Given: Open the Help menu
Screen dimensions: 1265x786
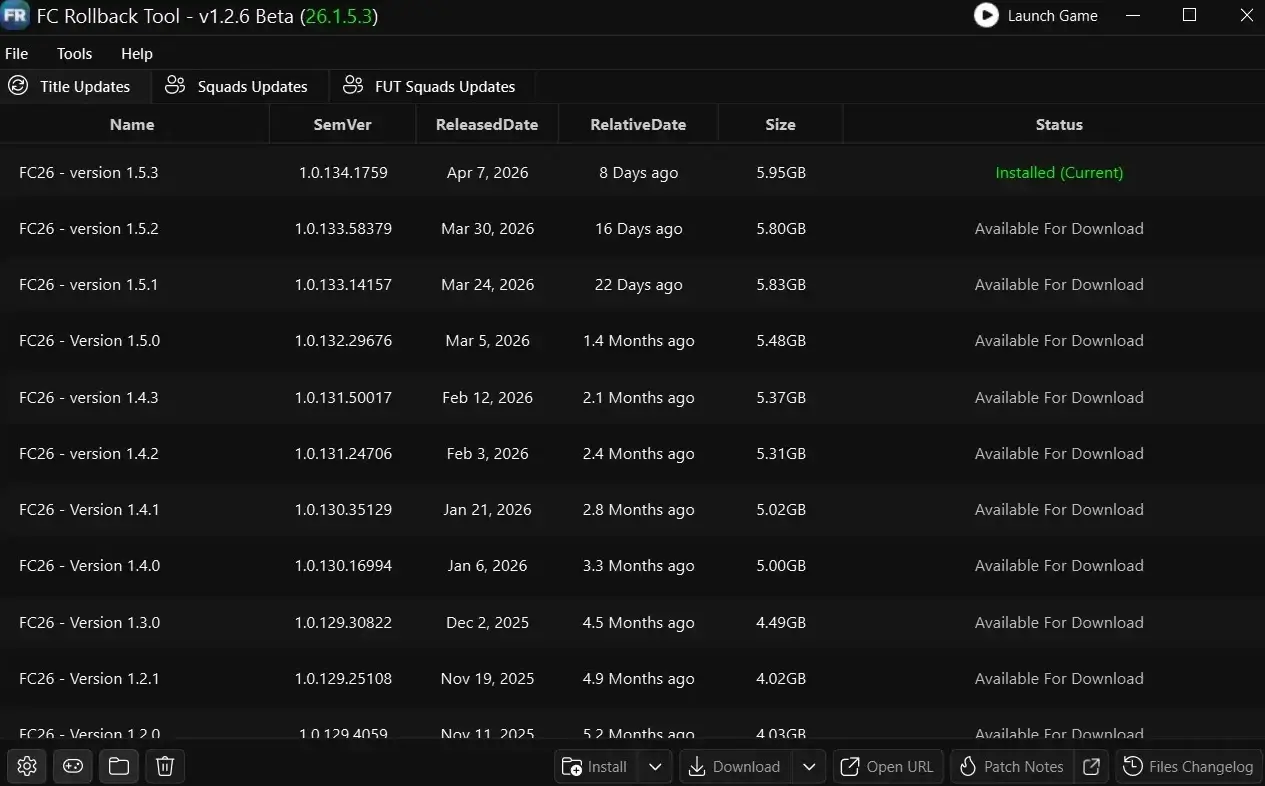Looking at the screenshot, I should (x=136, y=53).
